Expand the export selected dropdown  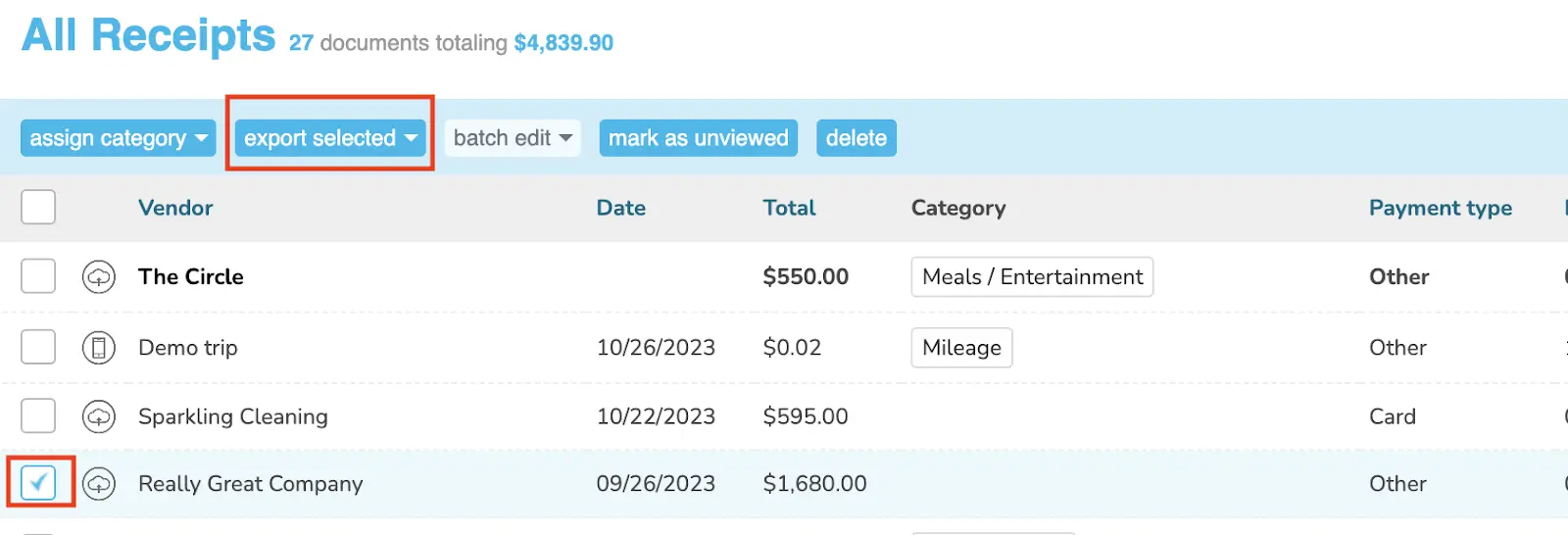click(x=330, y=138)
